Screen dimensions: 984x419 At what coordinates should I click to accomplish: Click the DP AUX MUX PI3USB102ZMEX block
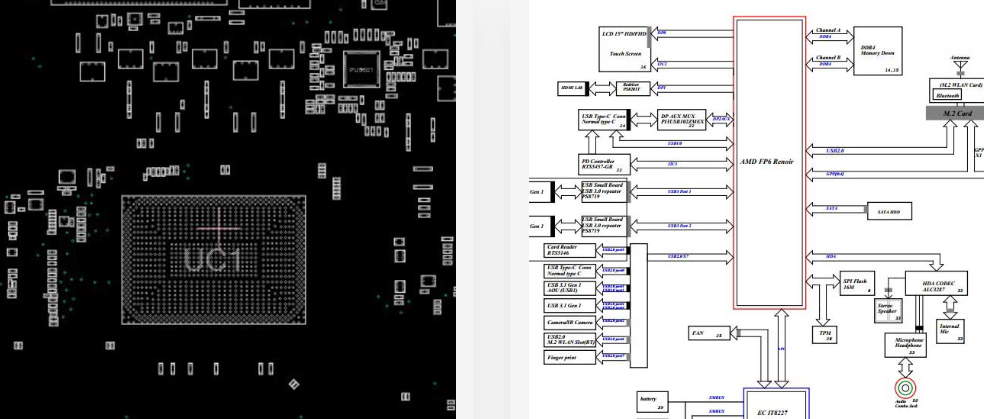tap(682, 119)
